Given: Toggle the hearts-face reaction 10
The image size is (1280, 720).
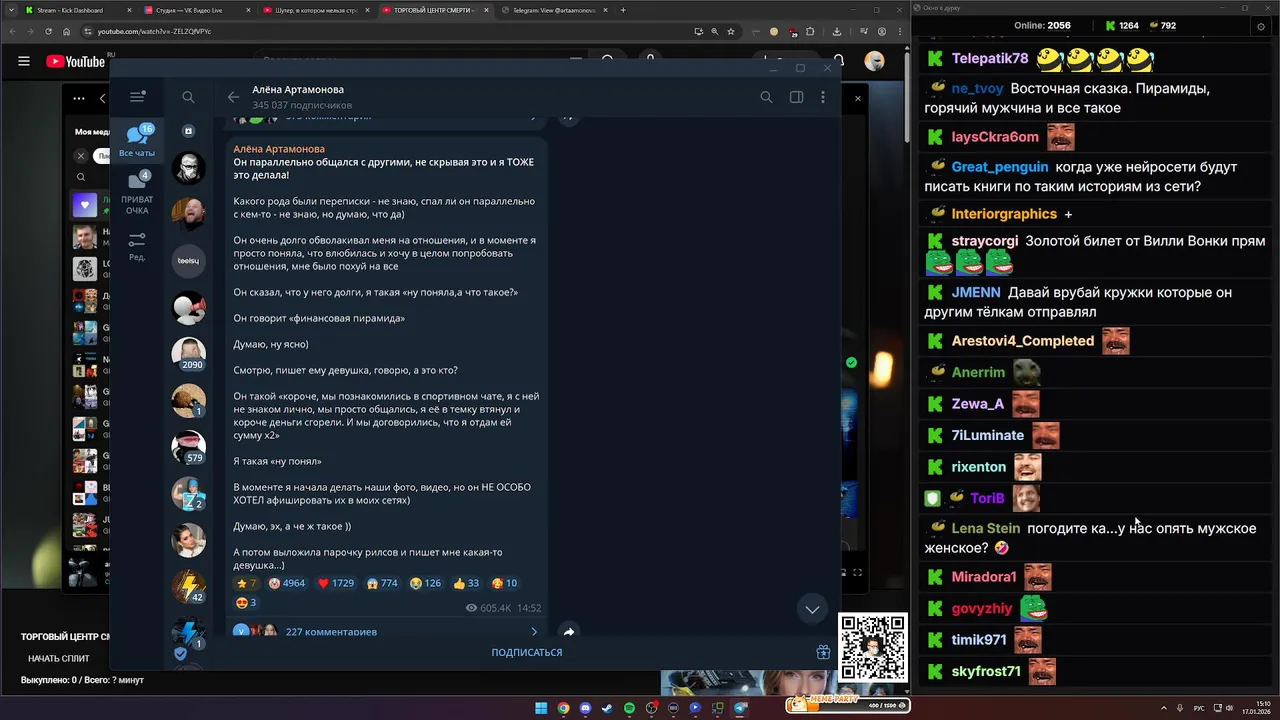Looking at the screenshot, I should click(x=504, y=583).
